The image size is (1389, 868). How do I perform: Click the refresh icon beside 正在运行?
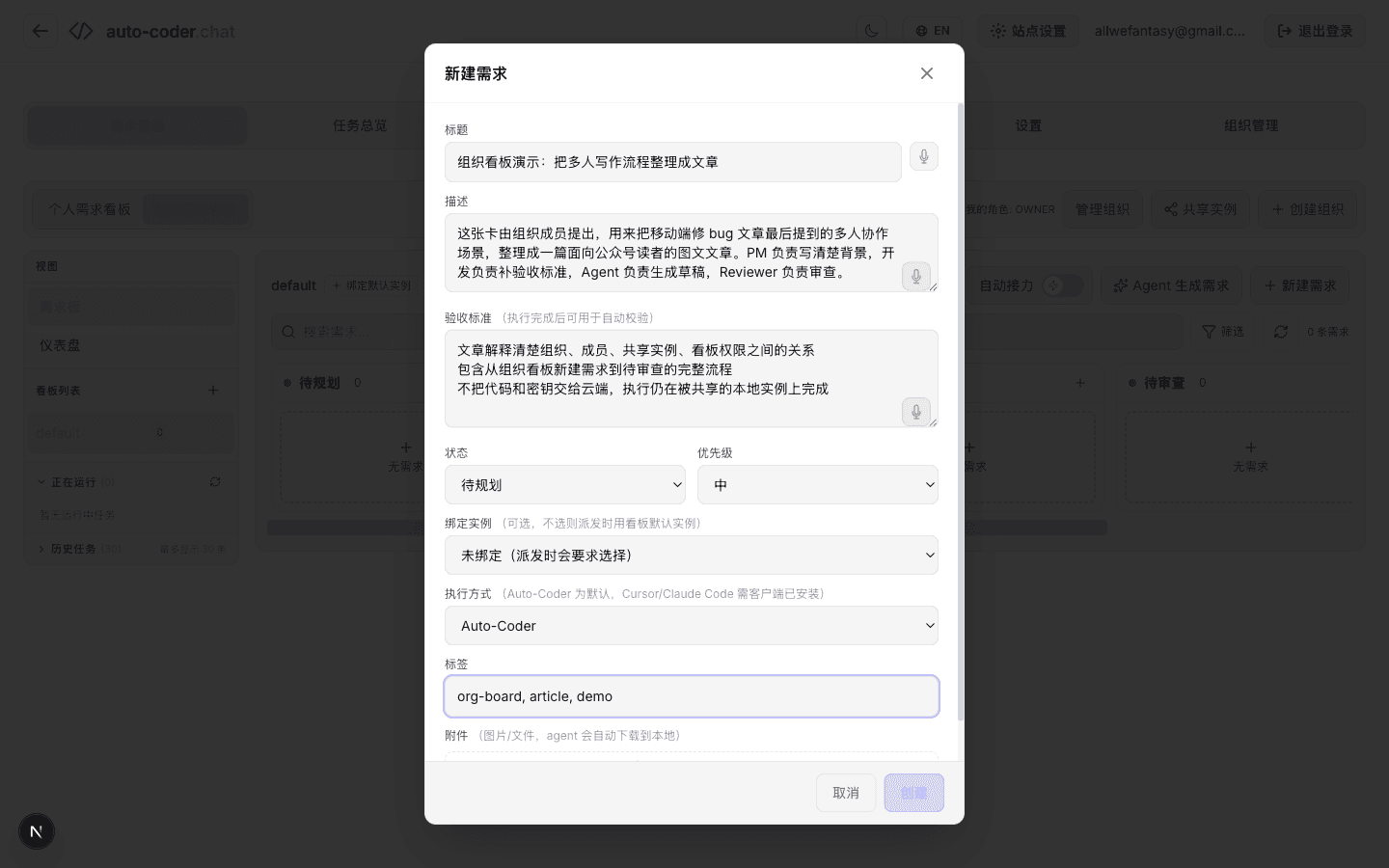tap(215, 482)
